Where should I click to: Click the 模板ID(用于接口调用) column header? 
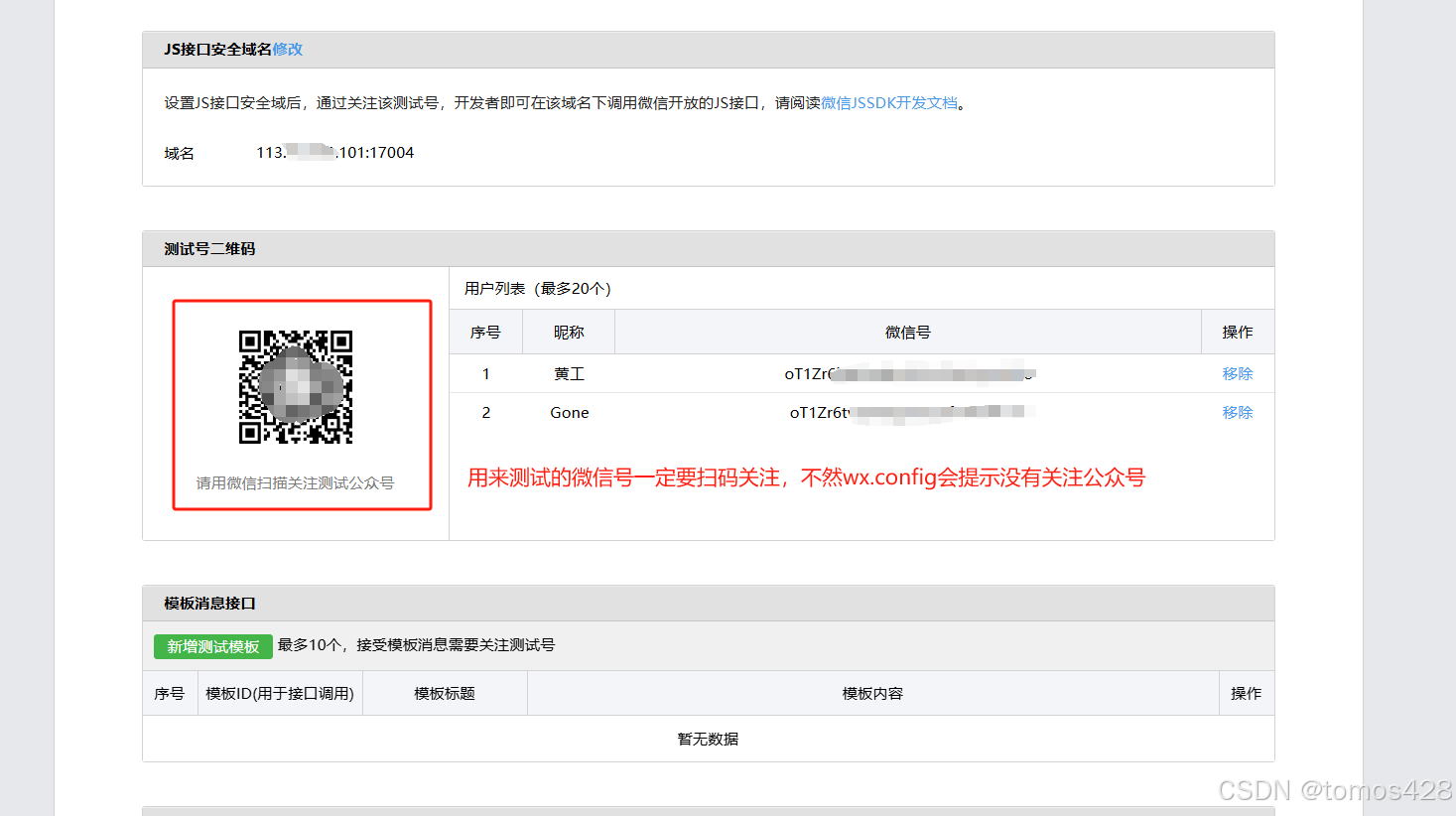tap(280, 694)
